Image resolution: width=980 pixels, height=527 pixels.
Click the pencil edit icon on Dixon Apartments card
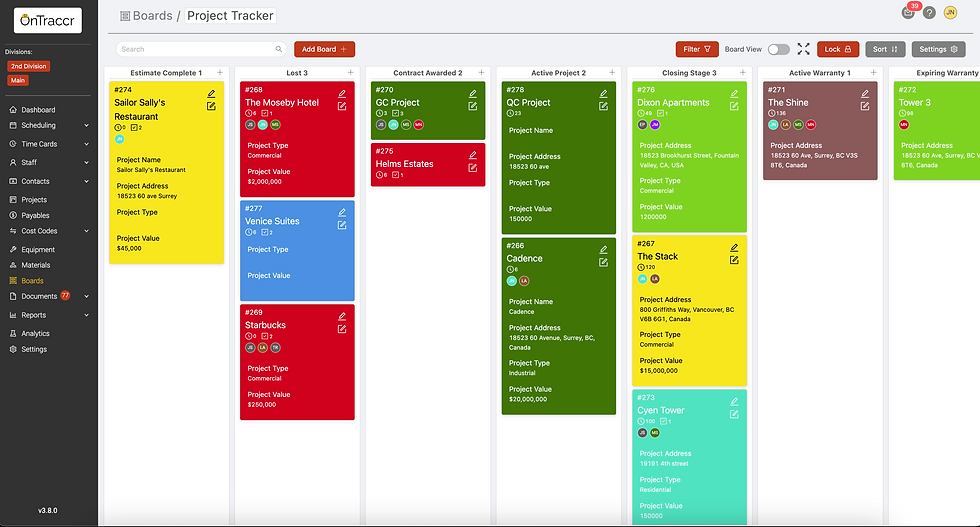click(734, 94)
